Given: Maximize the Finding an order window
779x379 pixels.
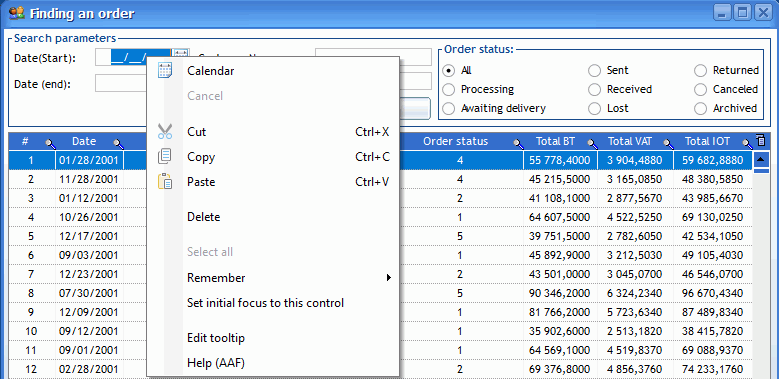Looking at the screenshot, I should (742, 13).
